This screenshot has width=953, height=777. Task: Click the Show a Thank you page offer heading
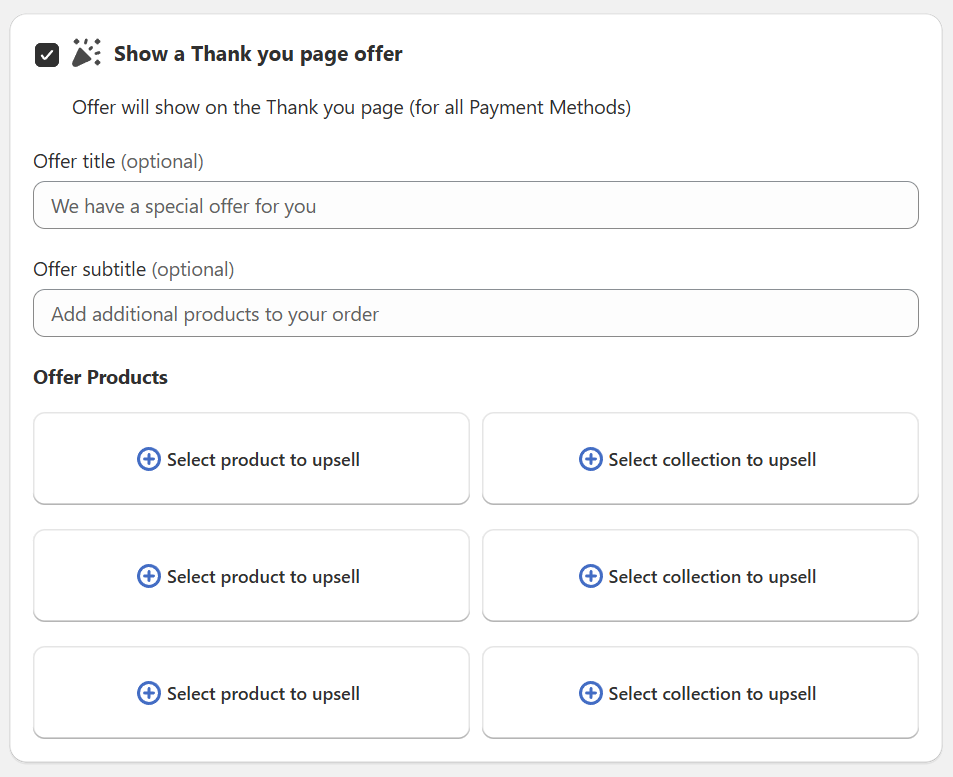click(x=258, y=54)
